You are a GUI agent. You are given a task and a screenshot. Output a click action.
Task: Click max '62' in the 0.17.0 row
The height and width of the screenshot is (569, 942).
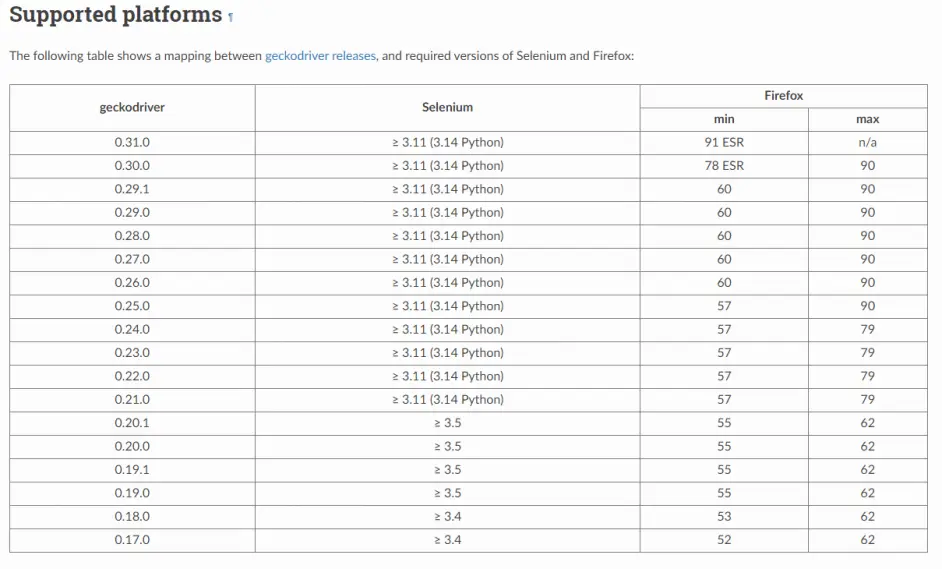[868, 541]
